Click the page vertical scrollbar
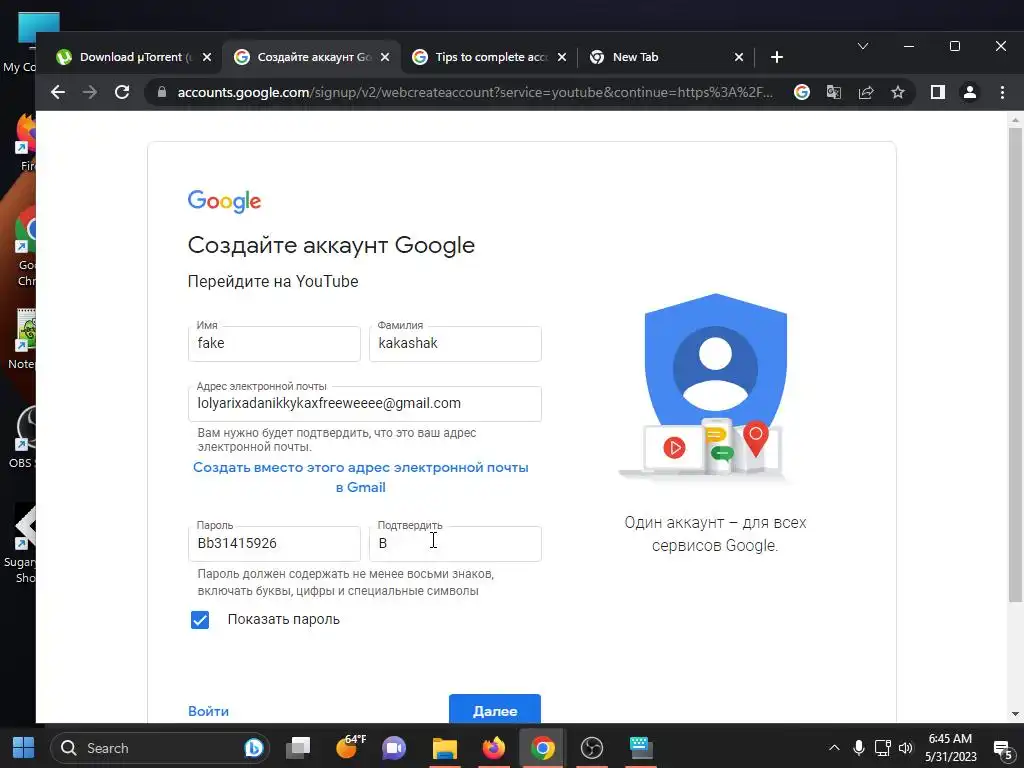This screenshot has width=1024, height=768. point(1015,364)
